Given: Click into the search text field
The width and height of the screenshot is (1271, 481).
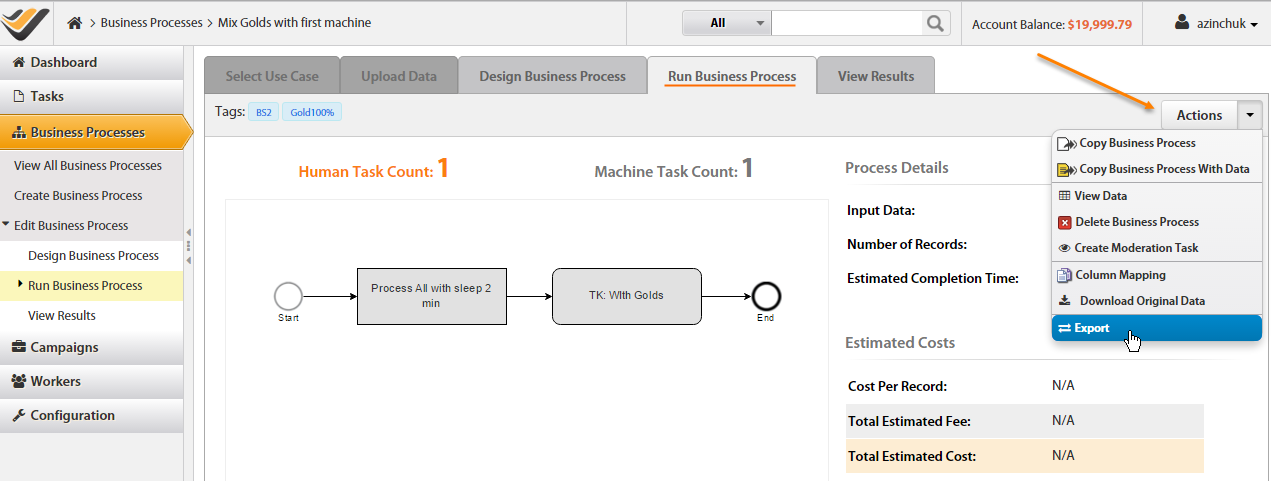Looking at the screenshot, I should pos(847,23).
